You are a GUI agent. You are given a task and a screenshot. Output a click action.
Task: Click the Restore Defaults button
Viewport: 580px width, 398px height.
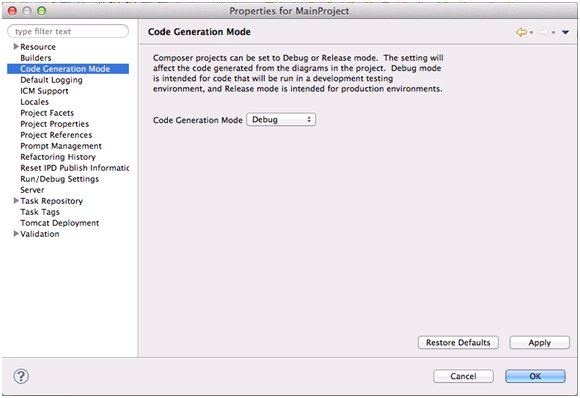(458, 343)
